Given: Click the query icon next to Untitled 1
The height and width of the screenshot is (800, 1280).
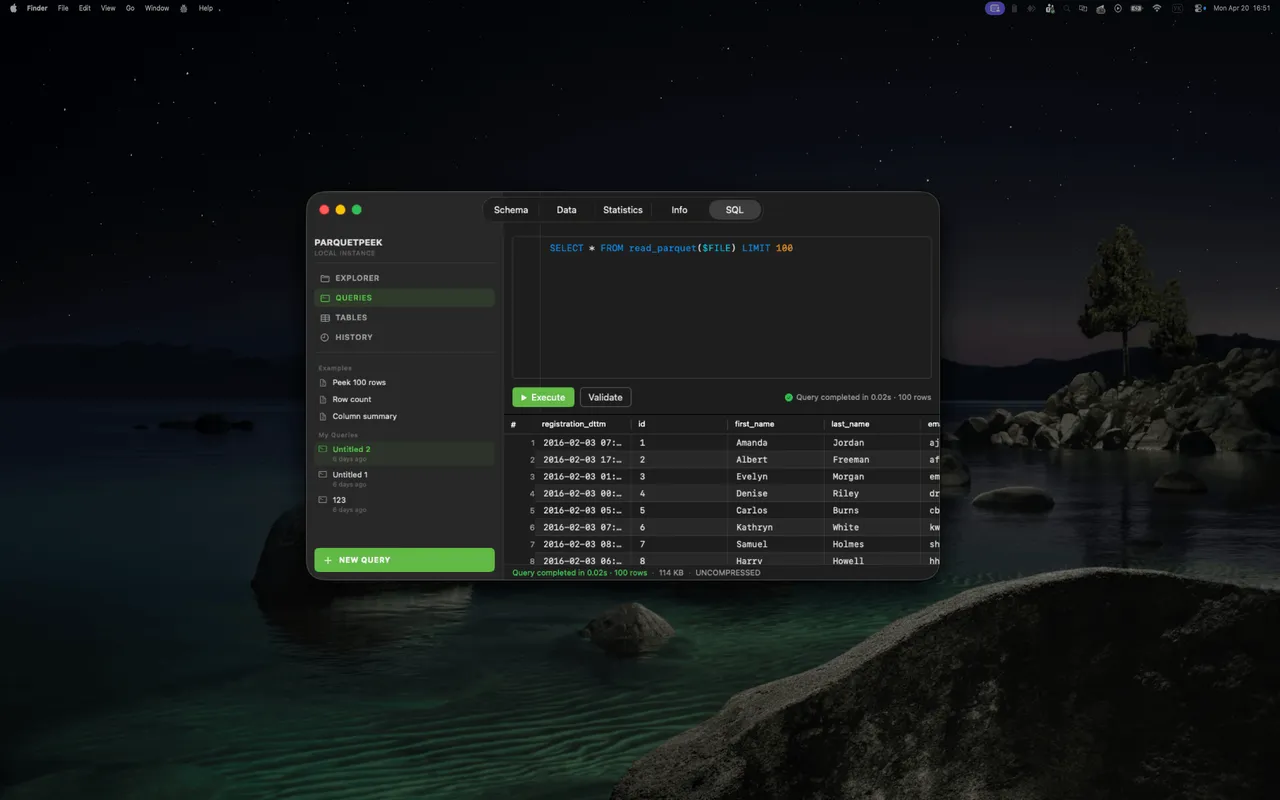Looking at the screenshot, I should 322,475.
